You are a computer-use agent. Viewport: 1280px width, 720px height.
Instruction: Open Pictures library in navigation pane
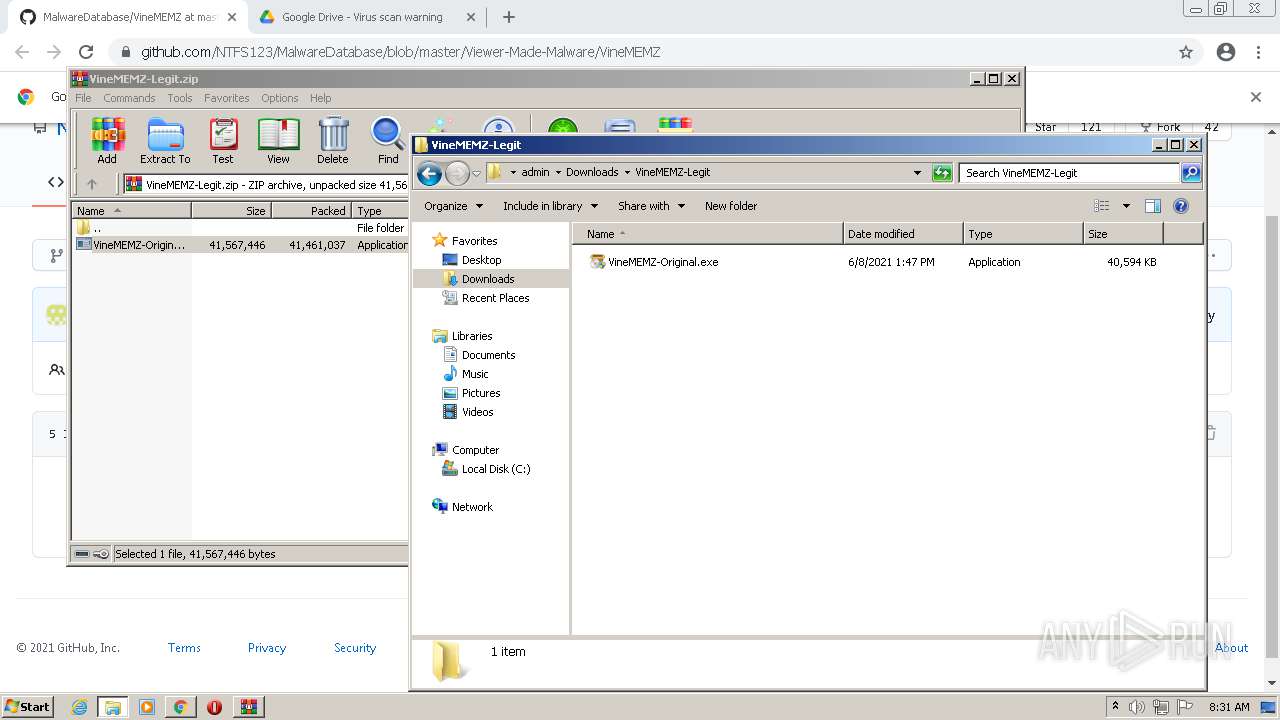click(481, 393)
